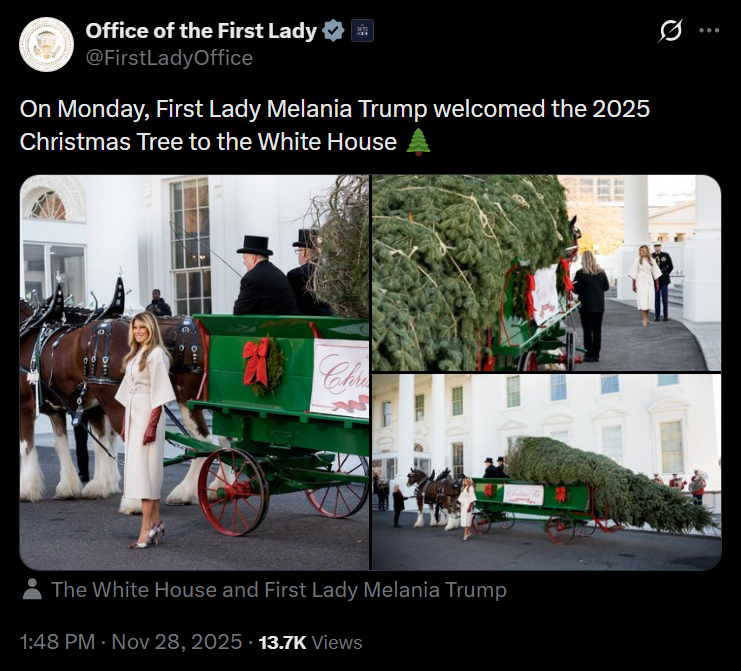Click the tagged-people silhouette icon below photos
Image resolution: width=741 pixels, height=671 pixels.
(32, 589)
